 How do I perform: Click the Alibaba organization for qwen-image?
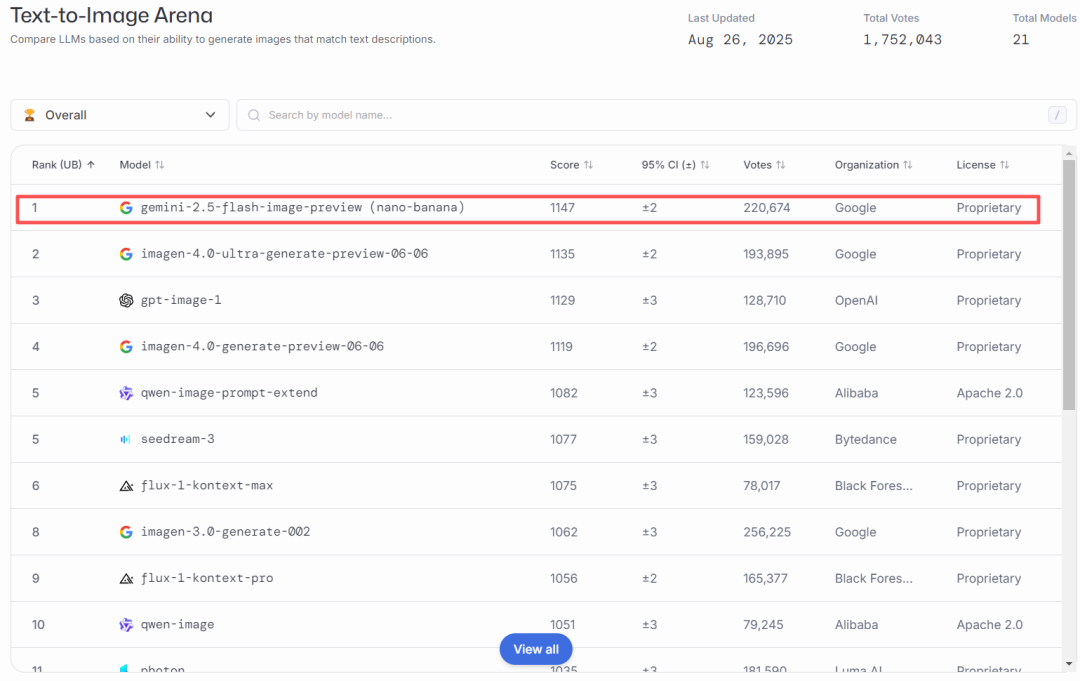(x=856, y=625)
